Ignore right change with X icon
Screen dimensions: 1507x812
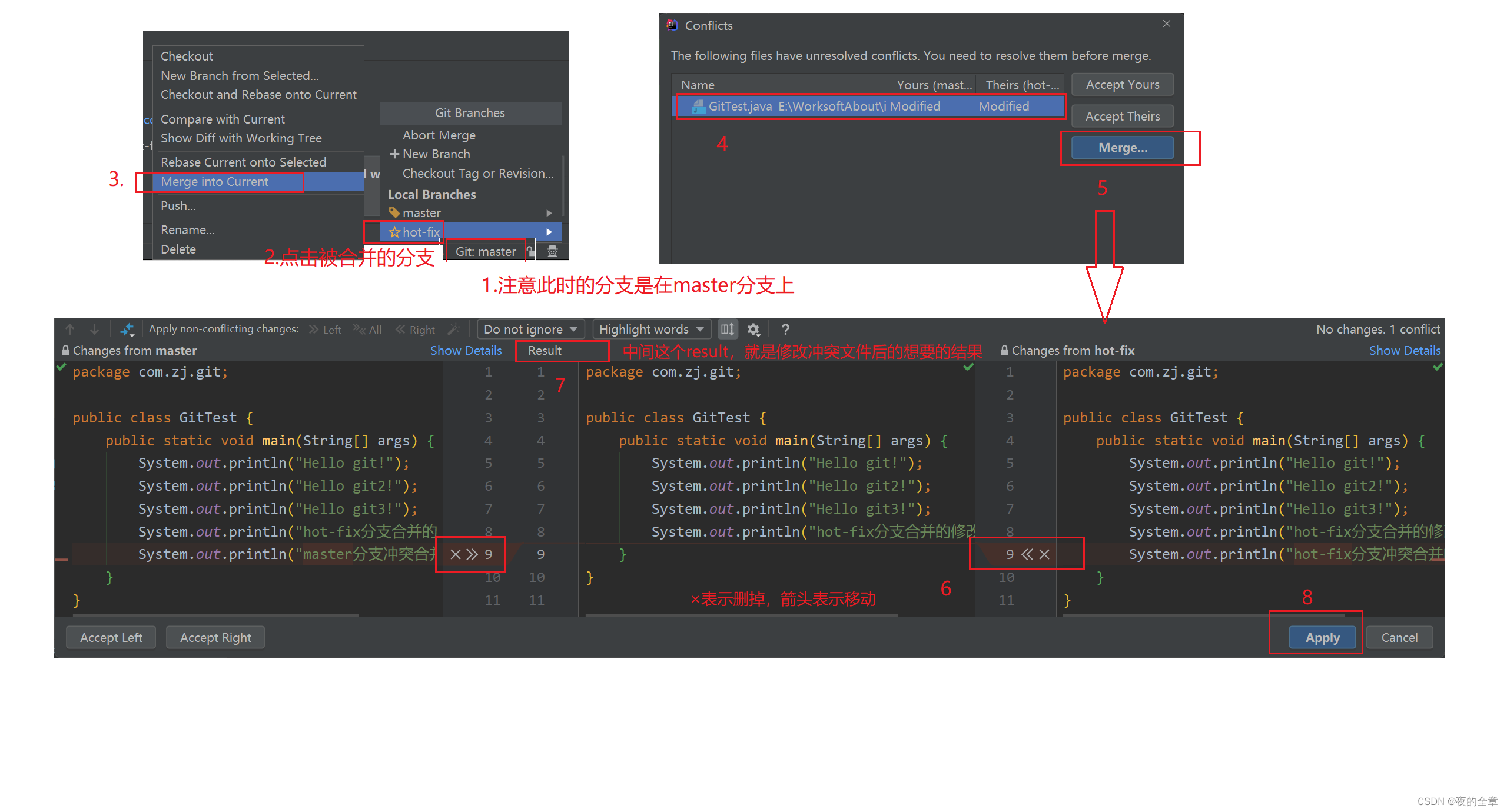pos(1044,554)
